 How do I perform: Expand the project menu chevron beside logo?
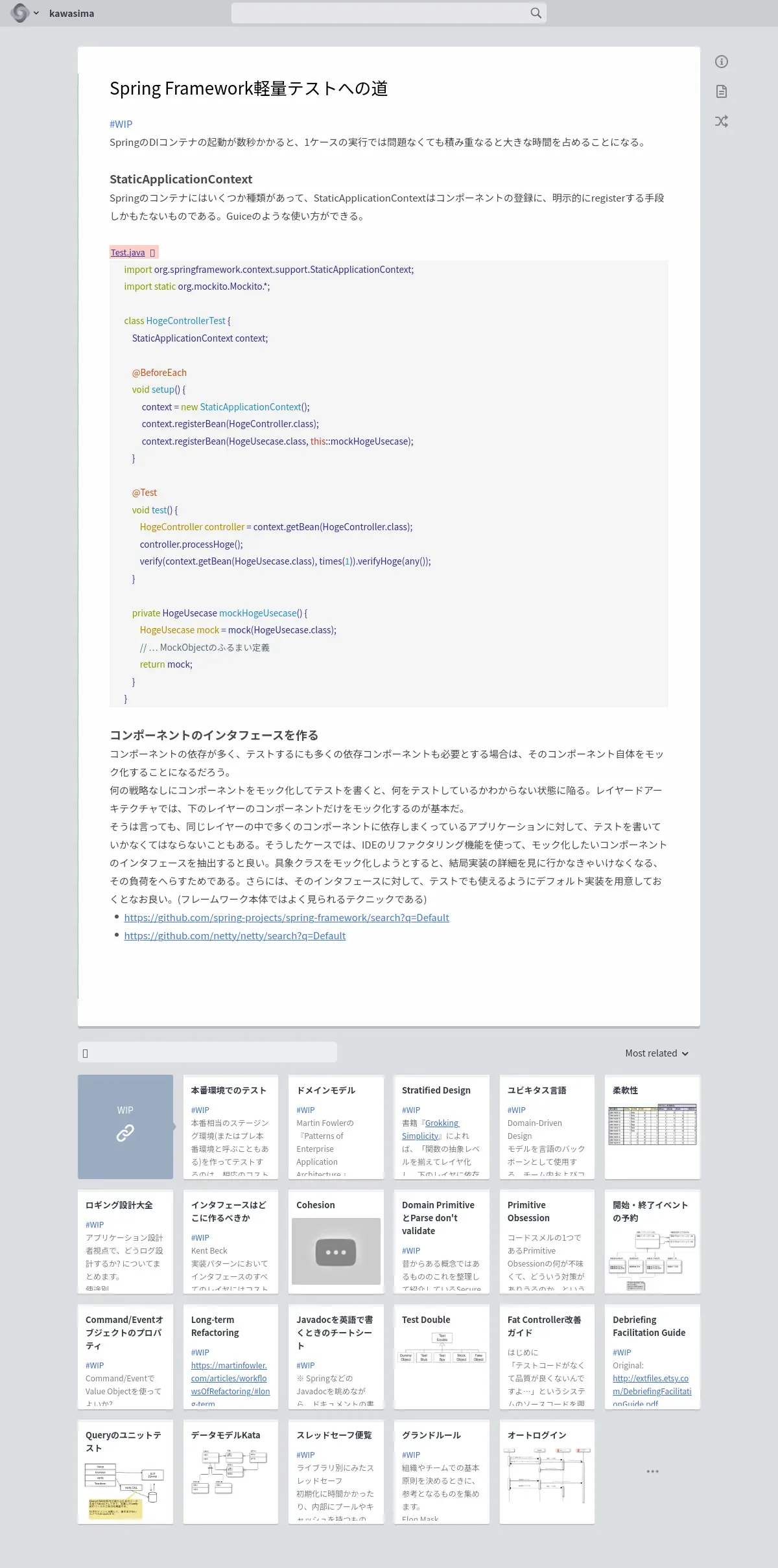click(x=36, y=13)
